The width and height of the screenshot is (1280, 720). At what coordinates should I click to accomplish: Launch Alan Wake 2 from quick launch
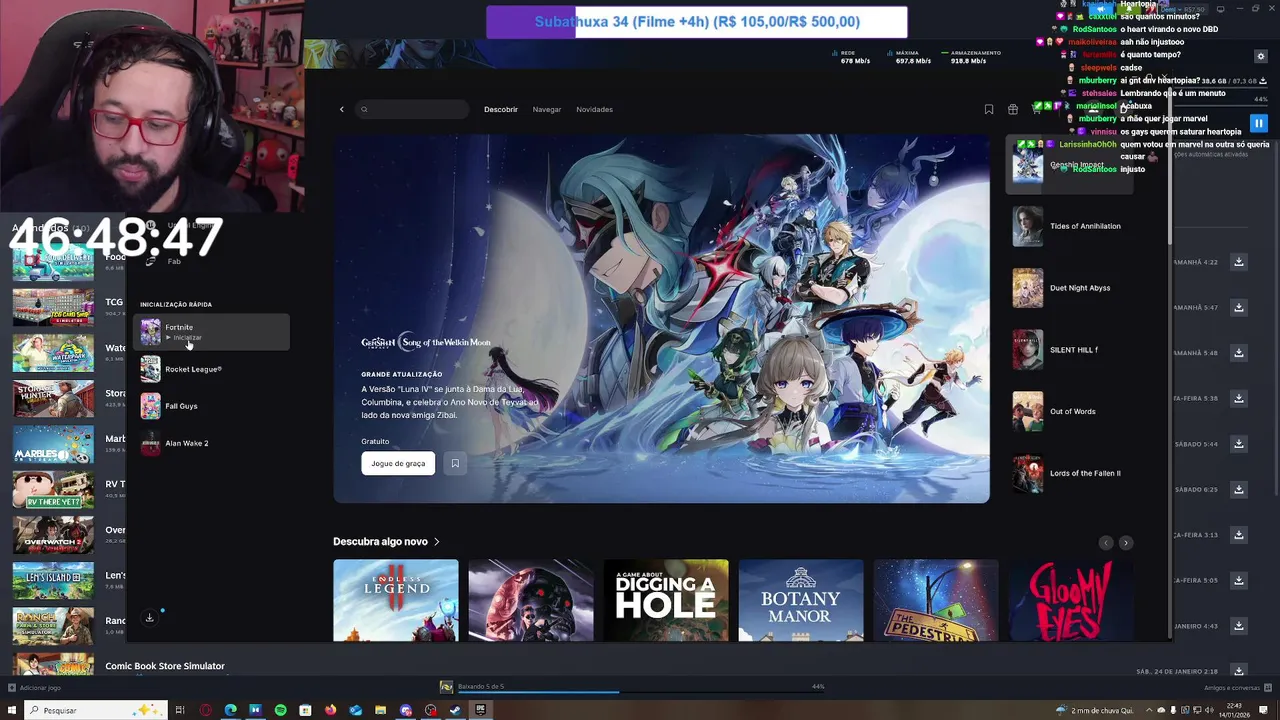point(211,443)
